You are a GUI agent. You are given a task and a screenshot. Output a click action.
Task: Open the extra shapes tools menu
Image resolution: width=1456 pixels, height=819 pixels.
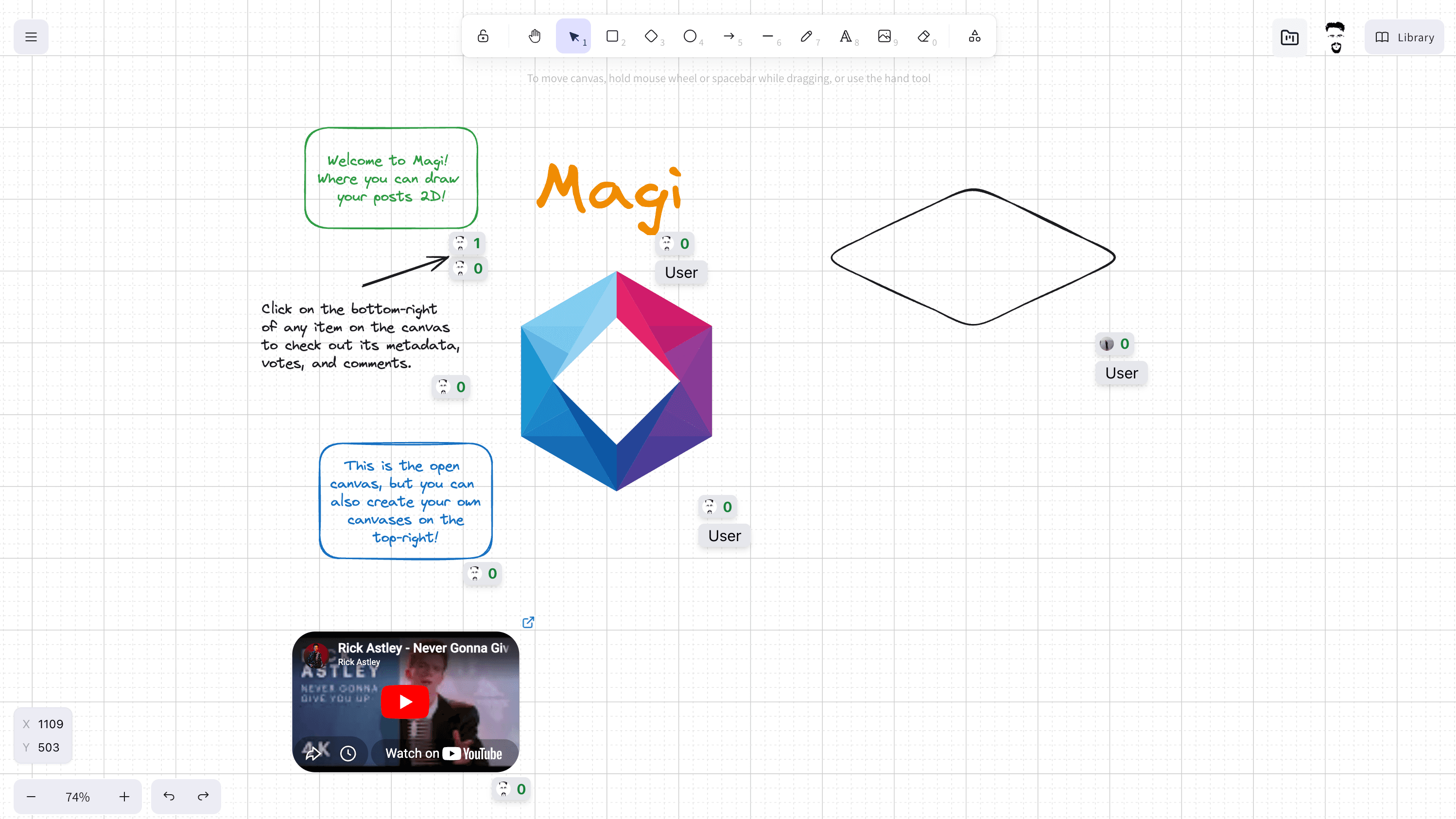tap(974, 37)
